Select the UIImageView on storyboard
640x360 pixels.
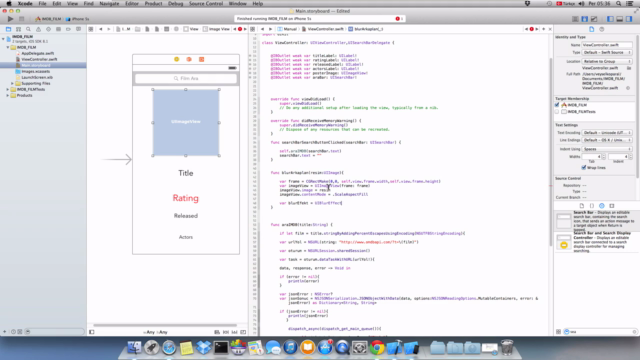pos(186,122)
